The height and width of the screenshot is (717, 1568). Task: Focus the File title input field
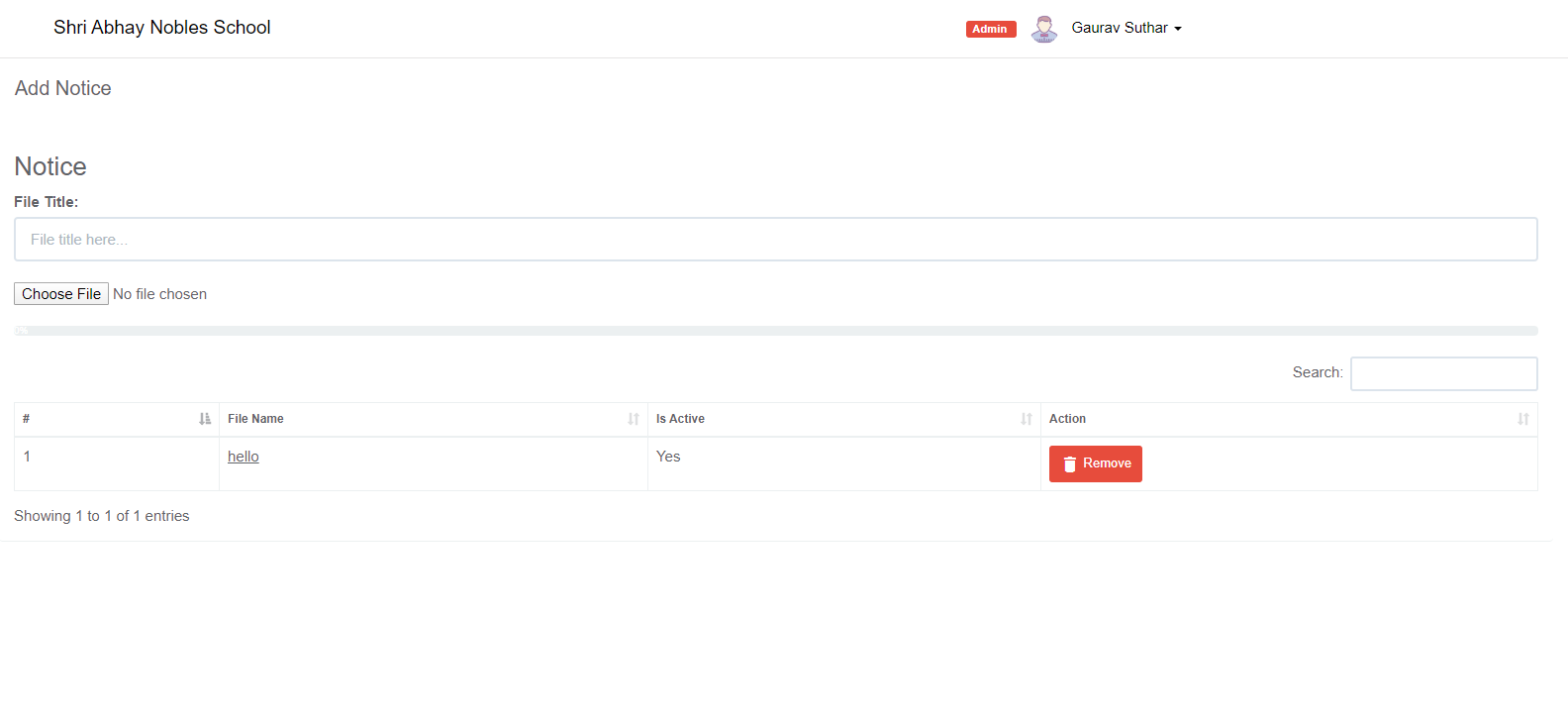(776, 240)
